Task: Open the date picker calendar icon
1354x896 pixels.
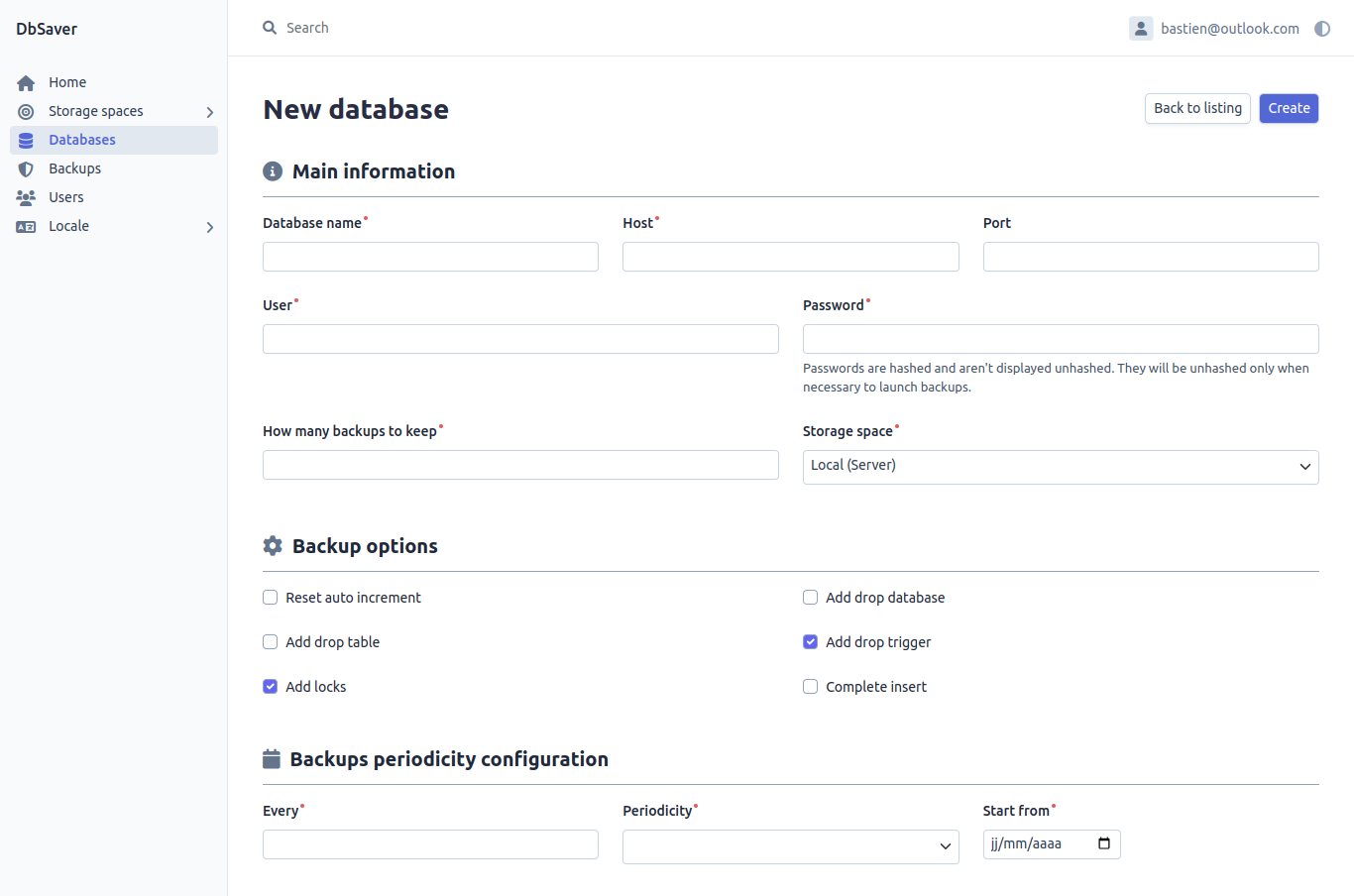Action: pyautogui.click(x=1104, y=843)
